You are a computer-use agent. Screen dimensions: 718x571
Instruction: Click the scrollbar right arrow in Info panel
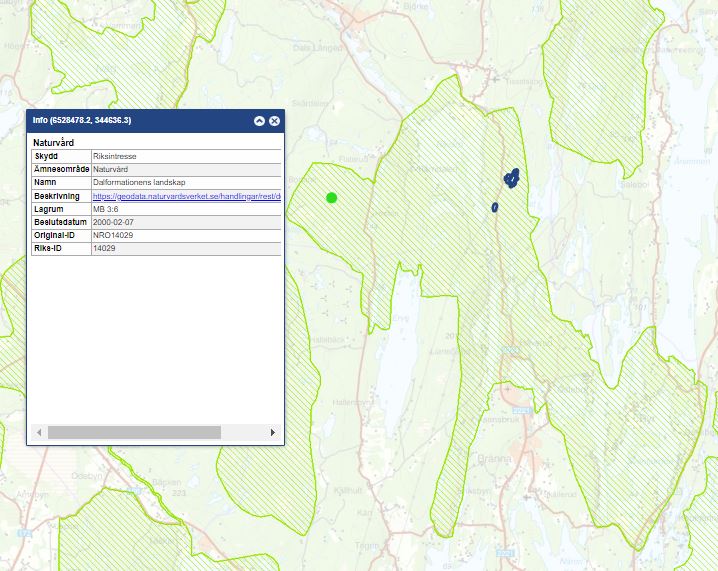click(272, 432)
